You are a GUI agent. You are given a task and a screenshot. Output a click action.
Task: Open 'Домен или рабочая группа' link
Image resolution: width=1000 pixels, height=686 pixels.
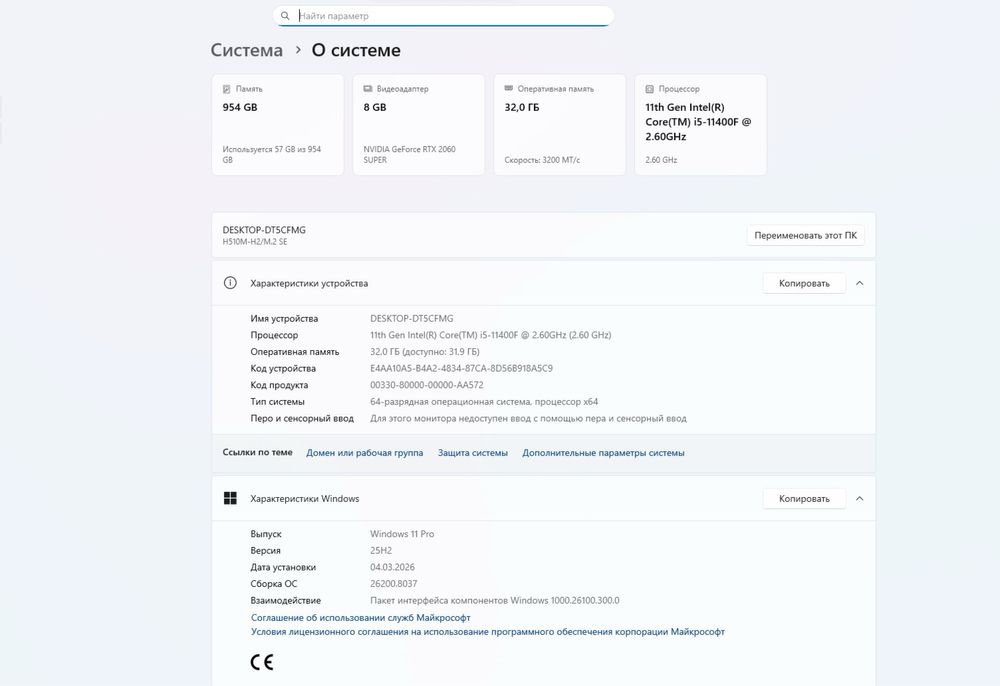(364, 453)
